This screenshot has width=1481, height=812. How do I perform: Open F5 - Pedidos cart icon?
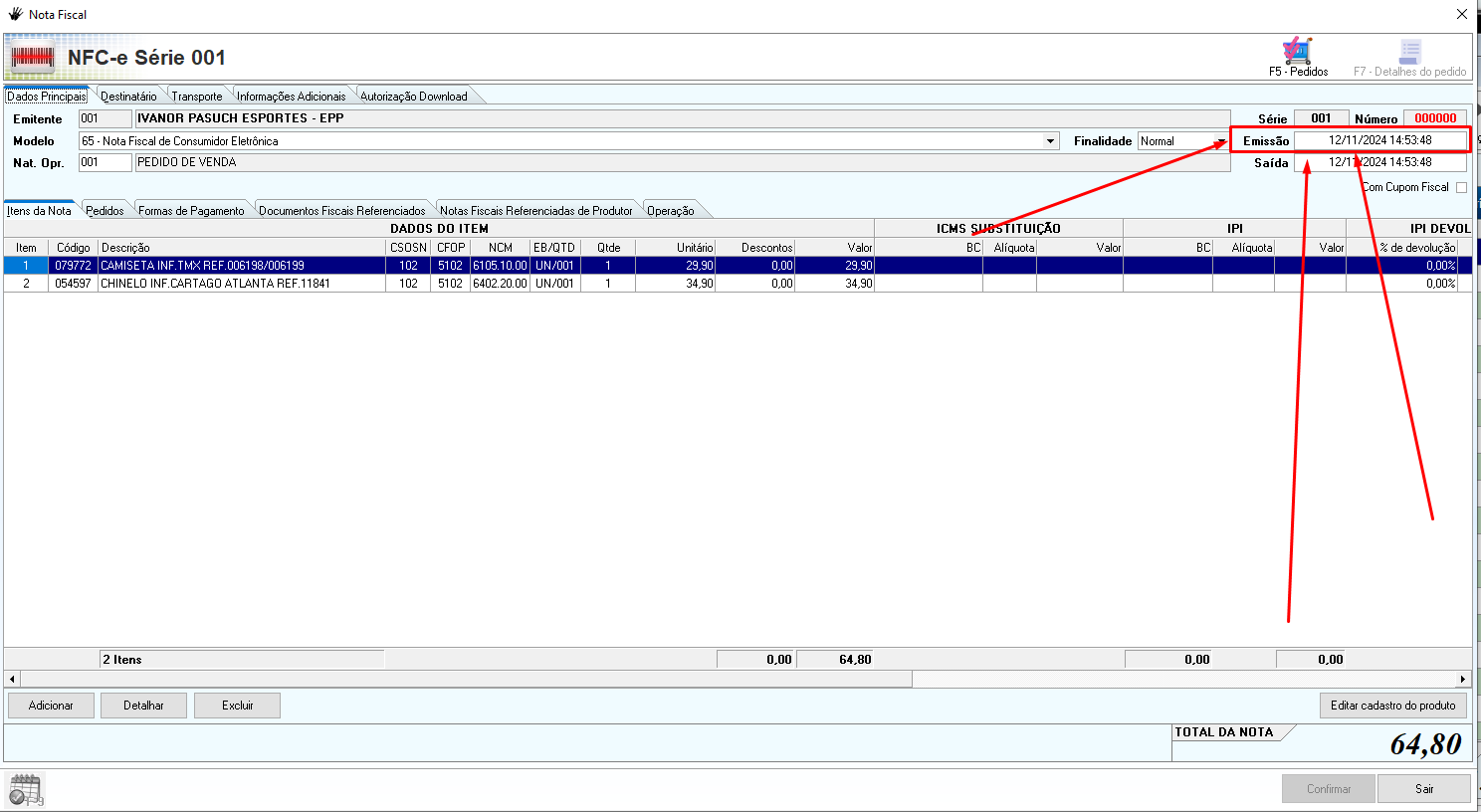pyautogui.click(x=1297, y=51)
